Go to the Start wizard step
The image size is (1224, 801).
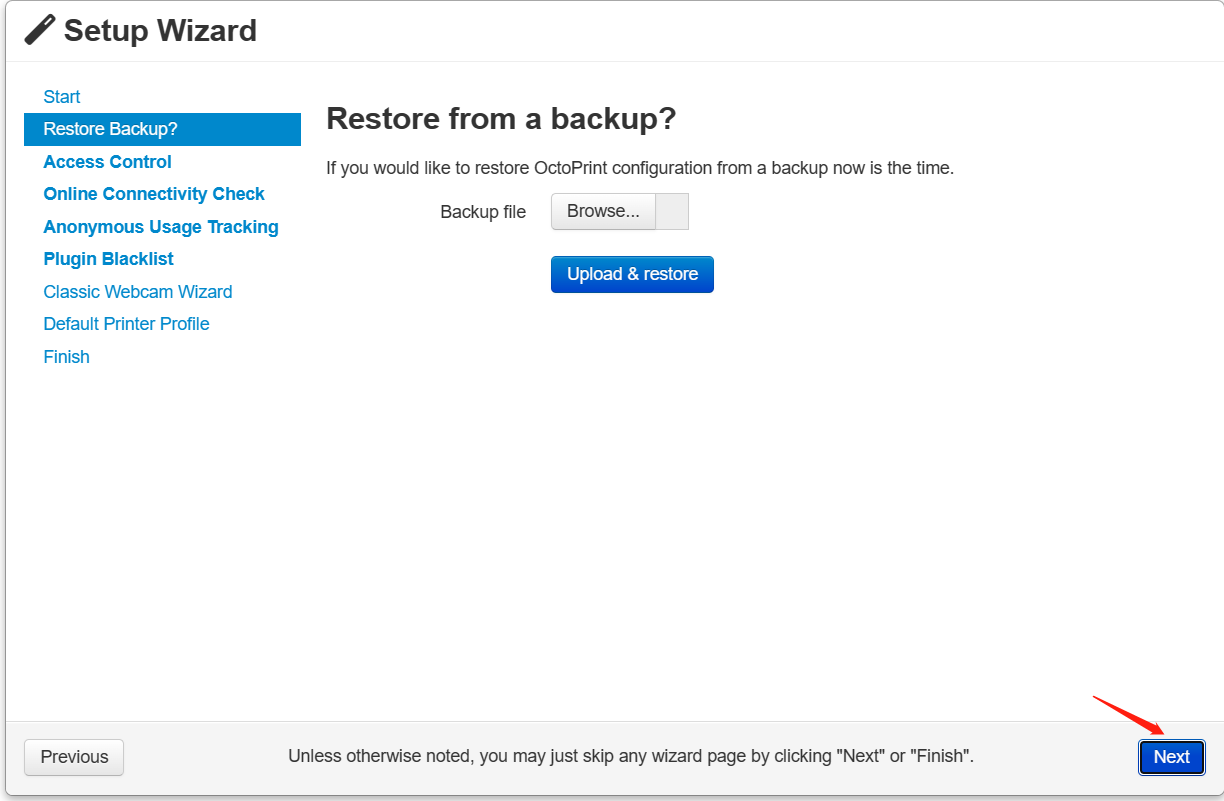(62, 97)
